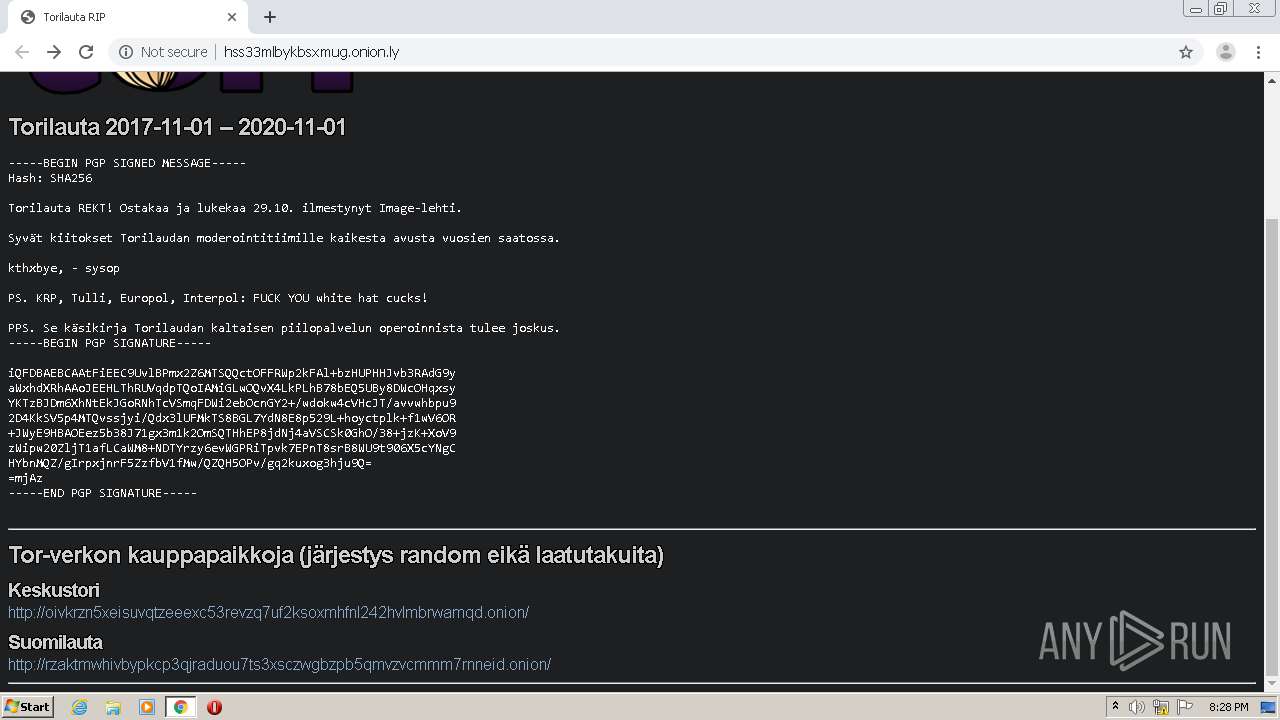Open the volume control in system tray
1280x720 pixels.
(x=1137, y=707)
